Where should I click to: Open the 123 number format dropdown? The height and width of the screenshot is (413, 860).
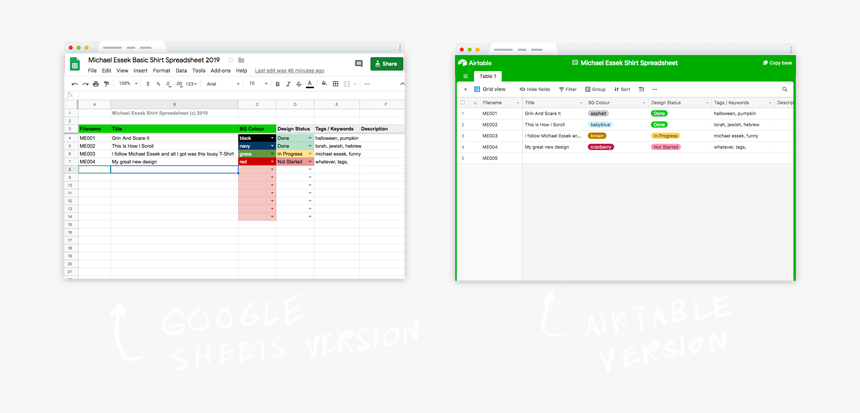tap(191, 84)
